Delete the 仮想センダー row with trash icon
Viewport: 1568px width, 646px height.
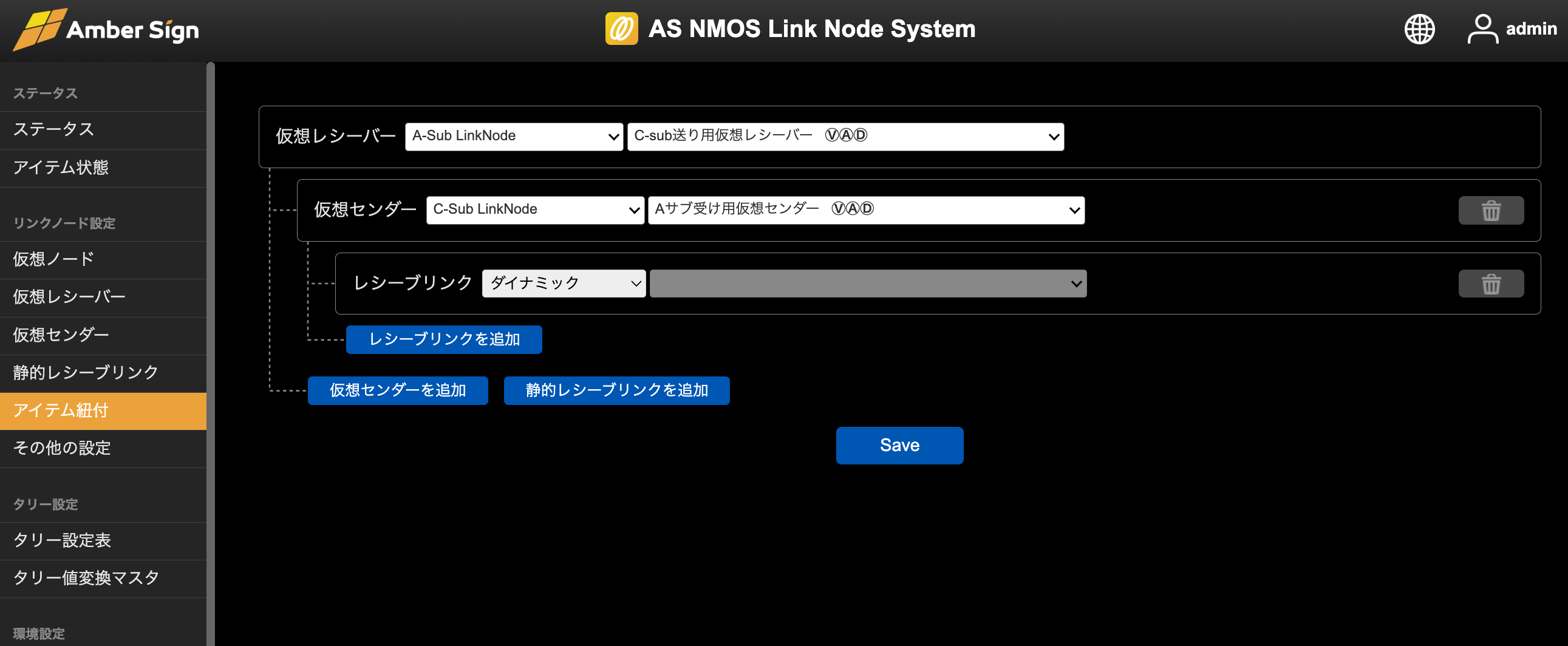click(x=1491, y=211)
